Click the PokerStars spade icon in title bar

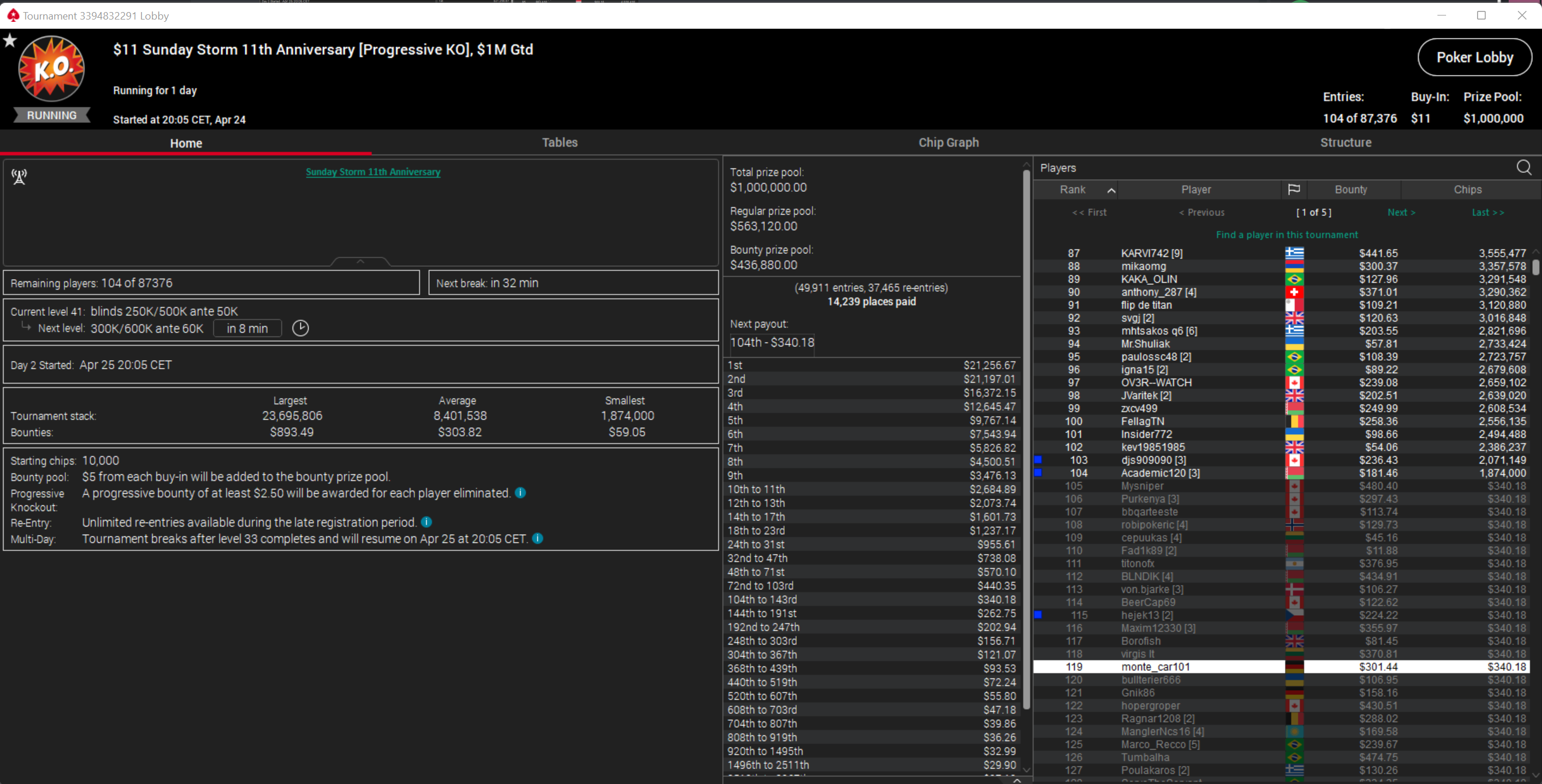(13, 15)
